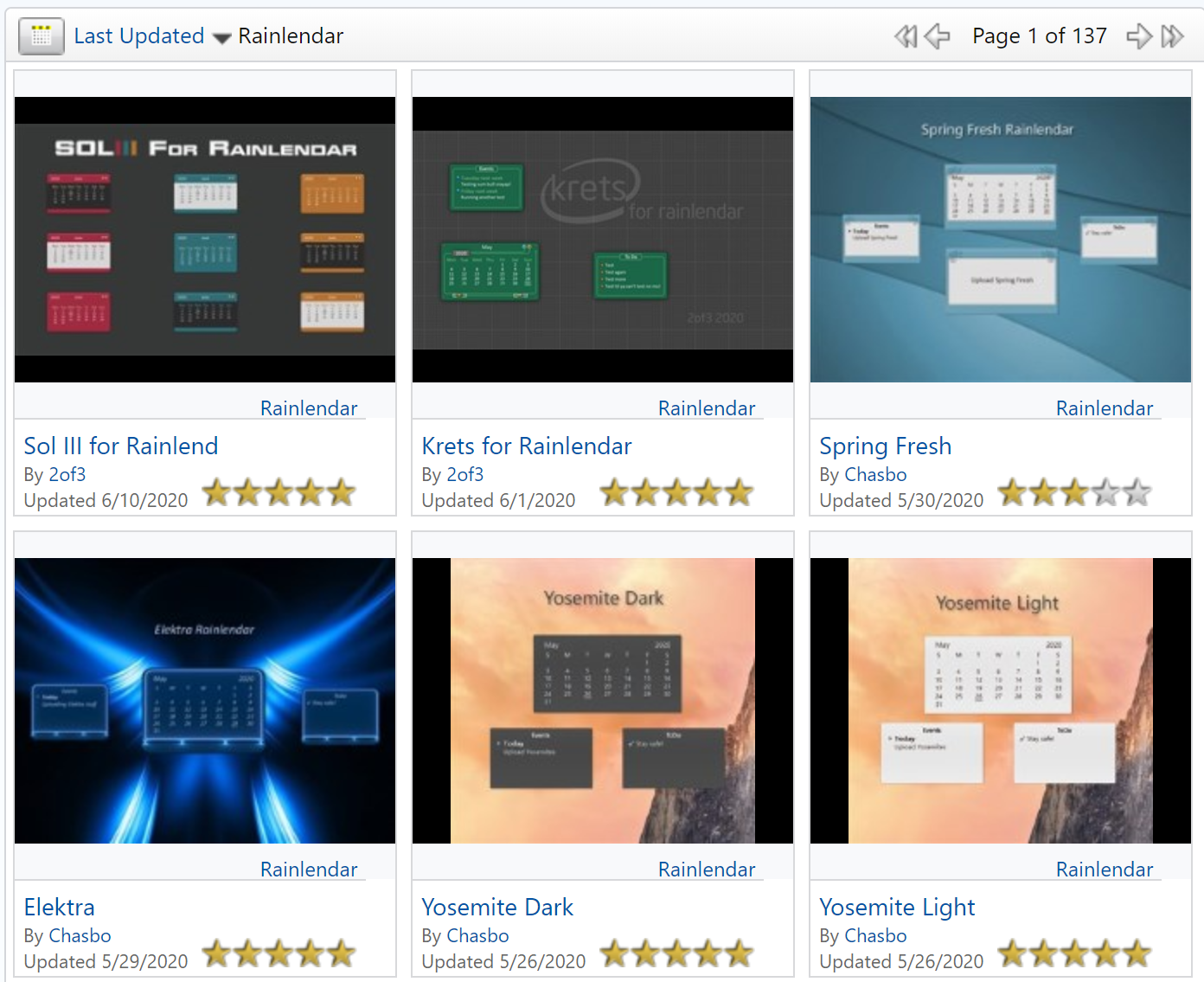This screenshot has height=982, width=1204.
Task: Open the Krets for Rainlendar thumbnail
Action: (603, 240)
